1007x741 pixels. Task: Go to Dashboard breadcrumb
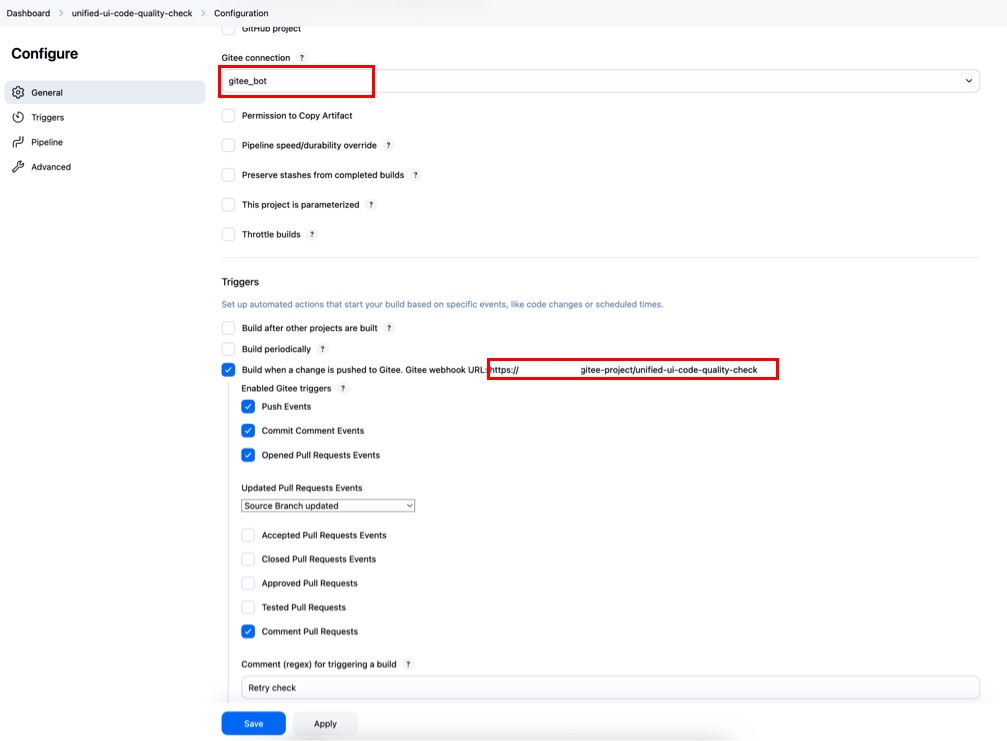pyautogui.click(x=28, y=13)
